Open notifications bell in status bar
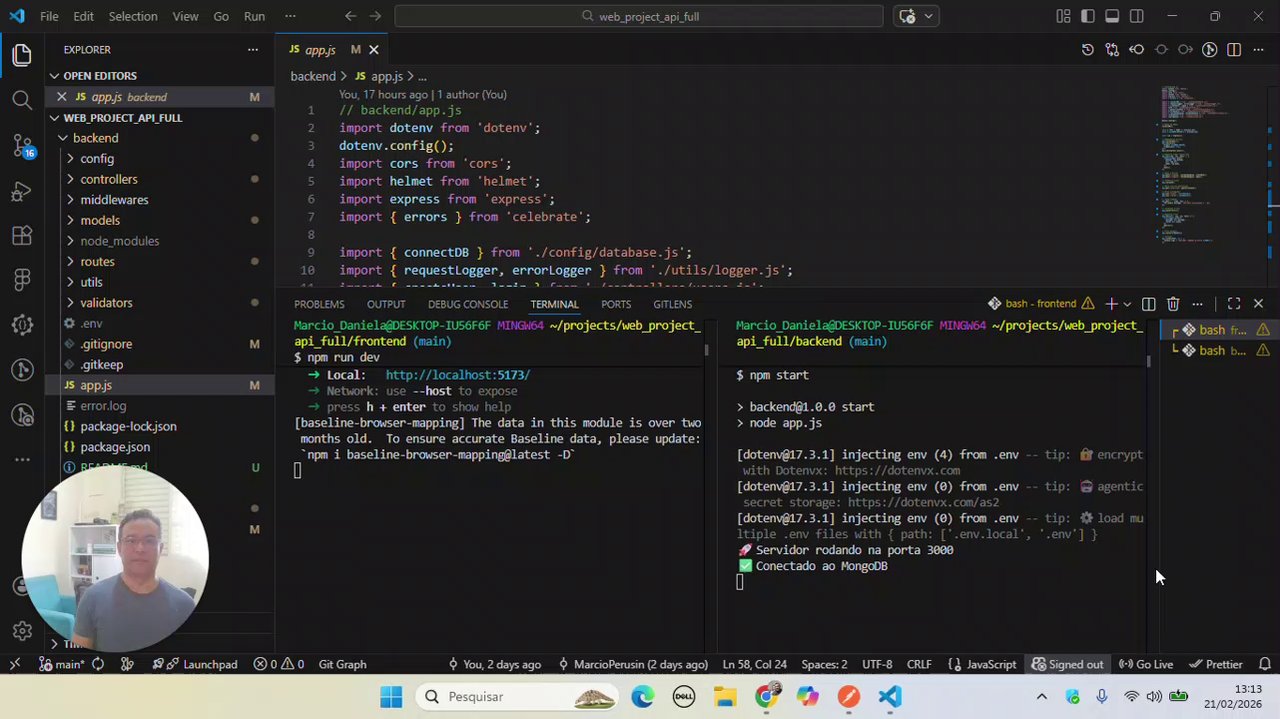 coord(1264,664)
